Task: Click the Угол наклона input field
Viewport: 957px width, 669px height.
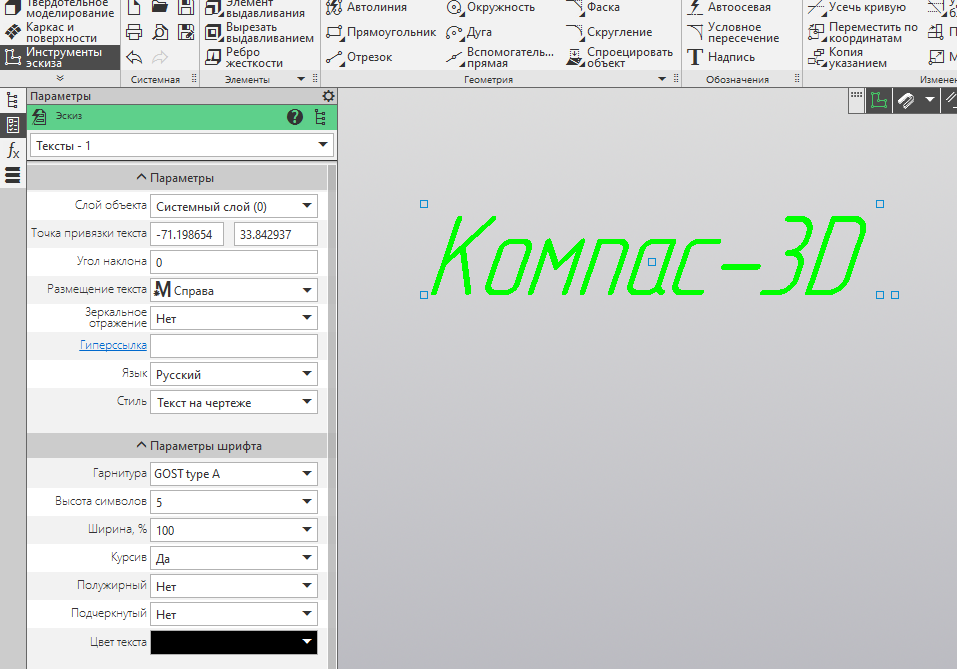Action: [x=234, y=262]
